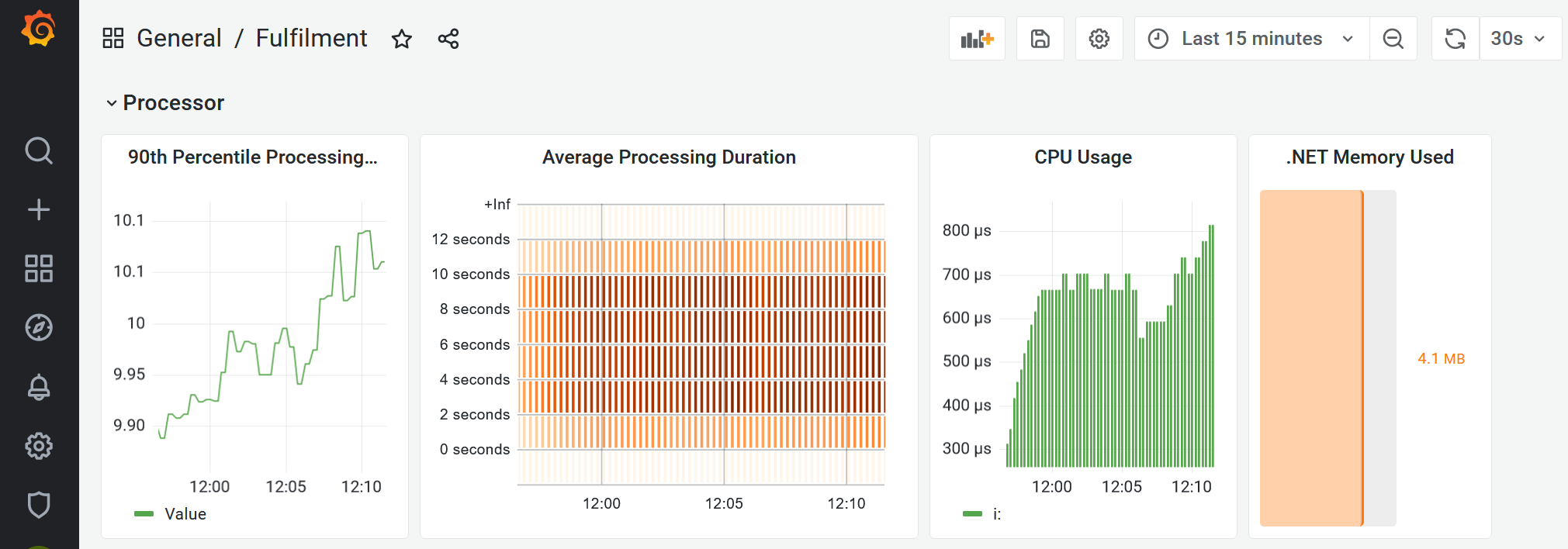The width and height of the screenshot is (1568, 549).
Task: Open the search dashboards magnifier icon
Action: click(x=39, y=150)
